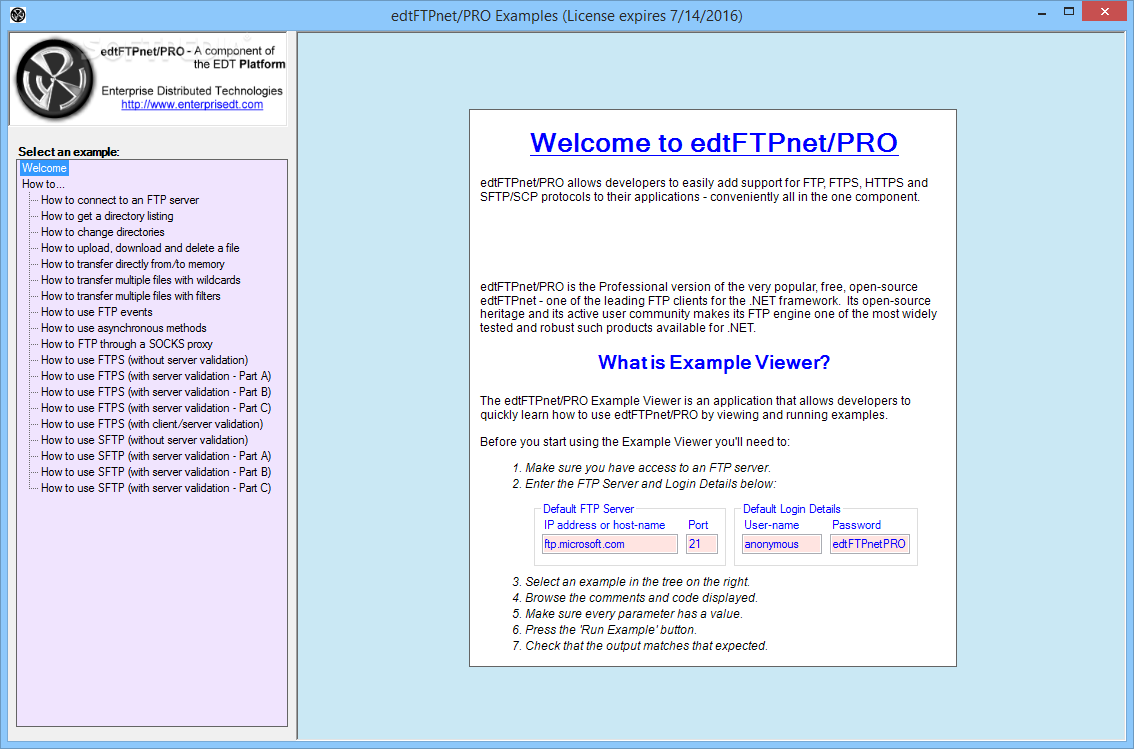Focus the IP address or host-name field
The image size is (1134, 749).
coord(610,544)
